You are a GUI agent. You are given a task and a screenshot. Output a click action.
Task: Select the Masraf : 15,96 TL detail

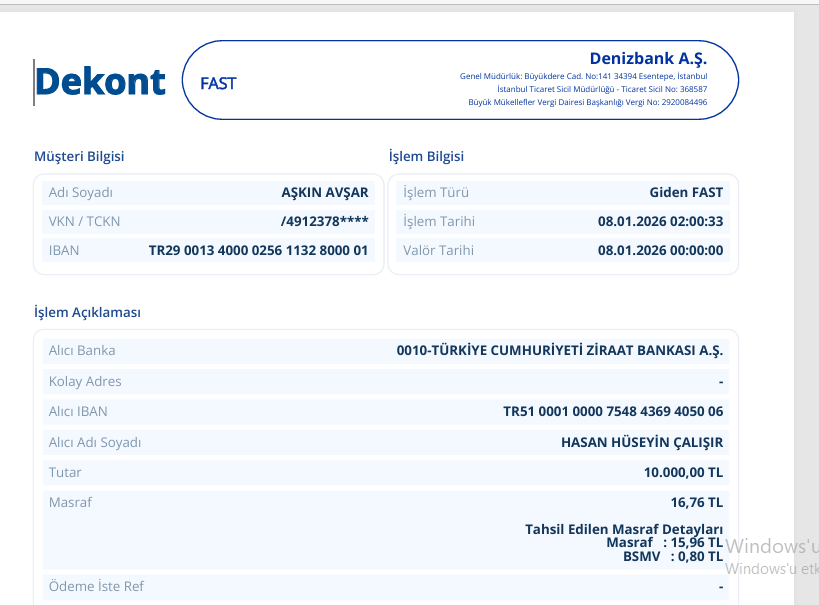[664, 543]
